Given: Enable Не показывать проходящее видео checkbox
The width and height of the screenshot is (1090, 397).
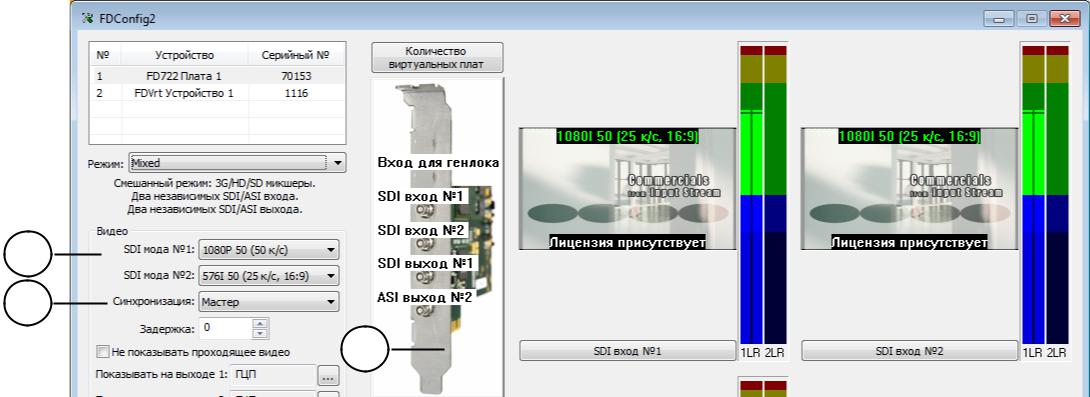Looking at the screenshot, I should [104, 352].
